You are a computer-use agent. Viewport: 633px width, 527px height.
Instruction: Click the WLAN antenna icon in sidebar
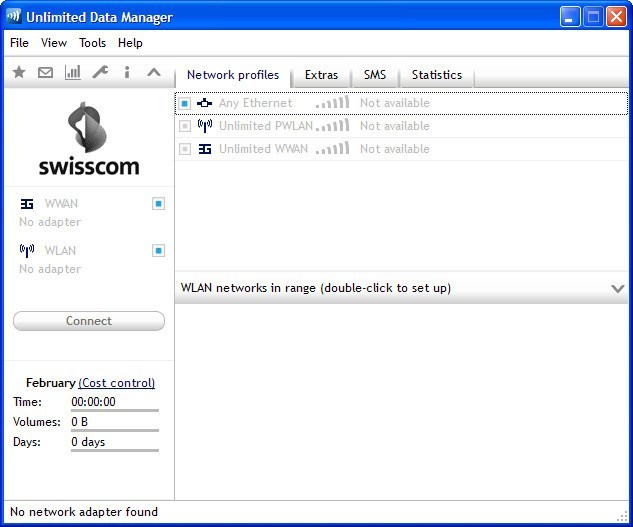27,251
